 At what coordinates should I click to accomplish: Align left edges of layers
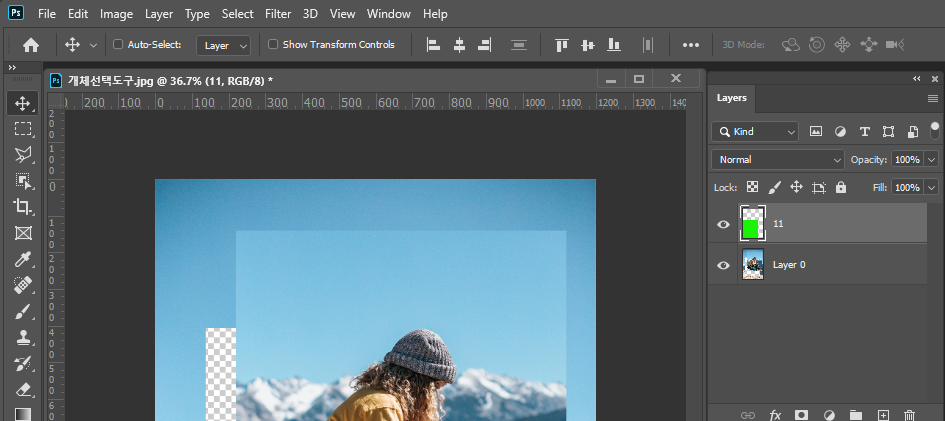pyautogui.click(x=433, y=45)
